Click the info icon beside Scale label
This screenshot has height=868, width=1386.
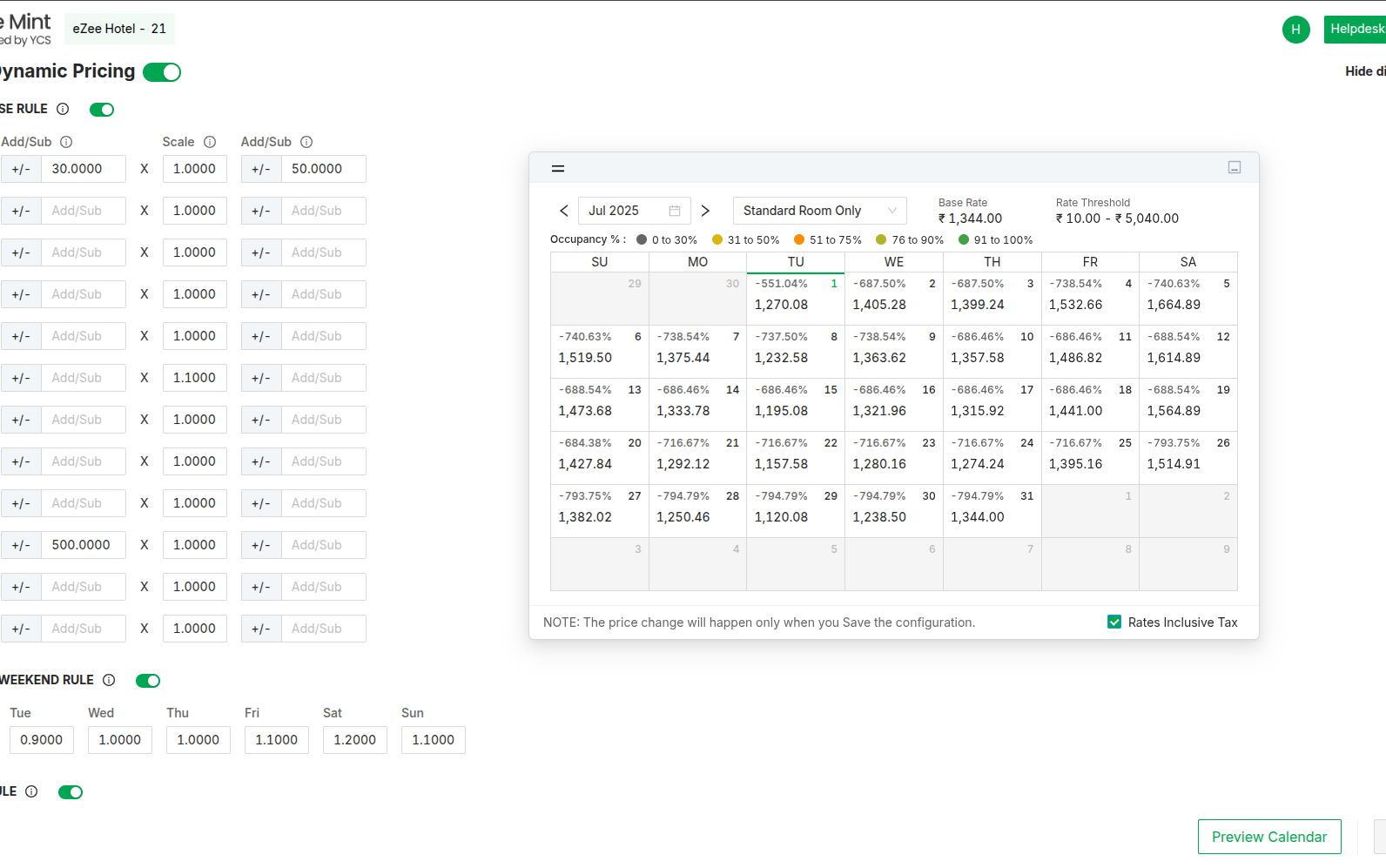coord(210,142)
